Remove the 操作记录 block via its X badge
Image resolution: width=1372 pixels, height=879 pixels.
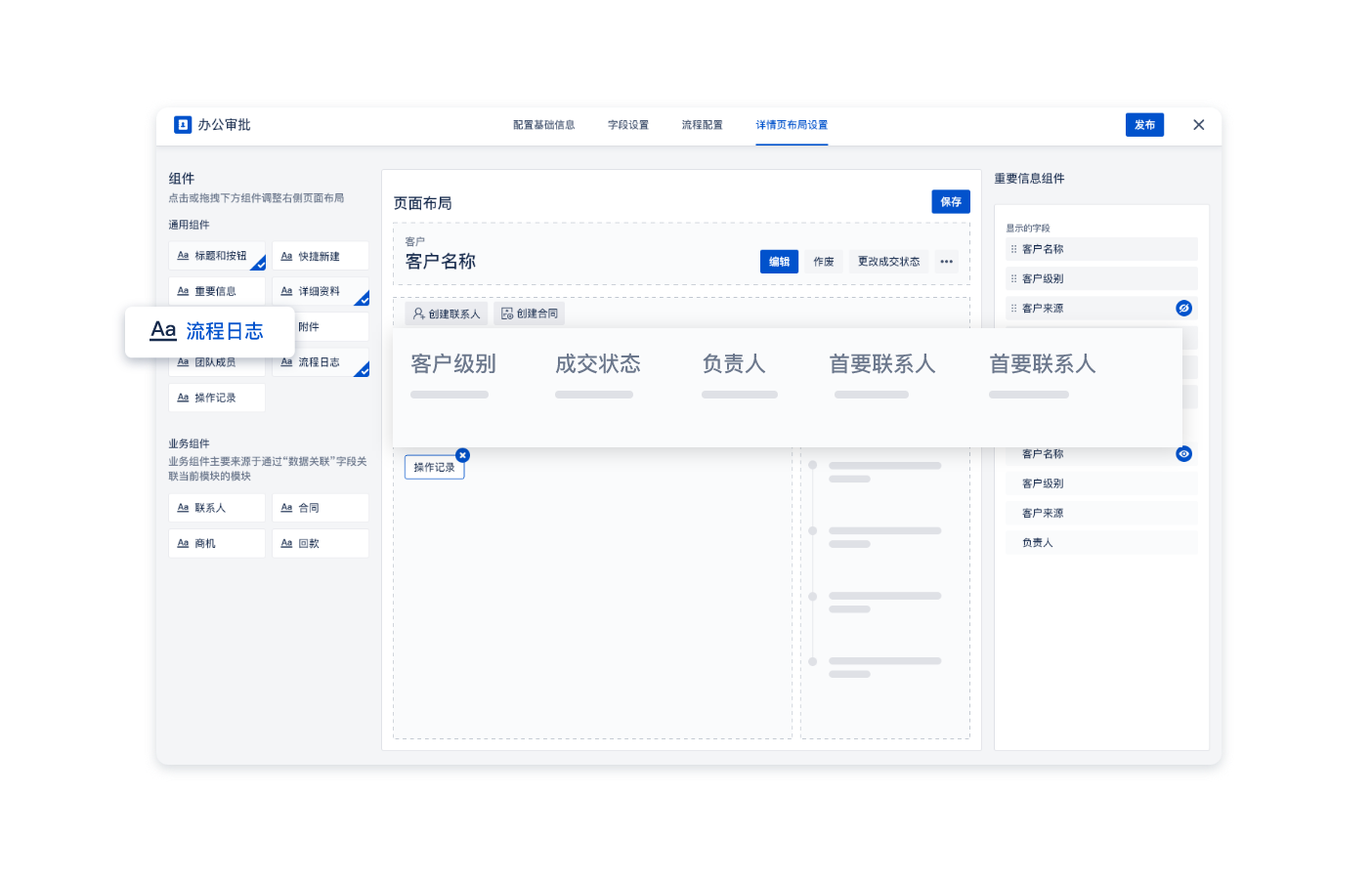(463, 455)
